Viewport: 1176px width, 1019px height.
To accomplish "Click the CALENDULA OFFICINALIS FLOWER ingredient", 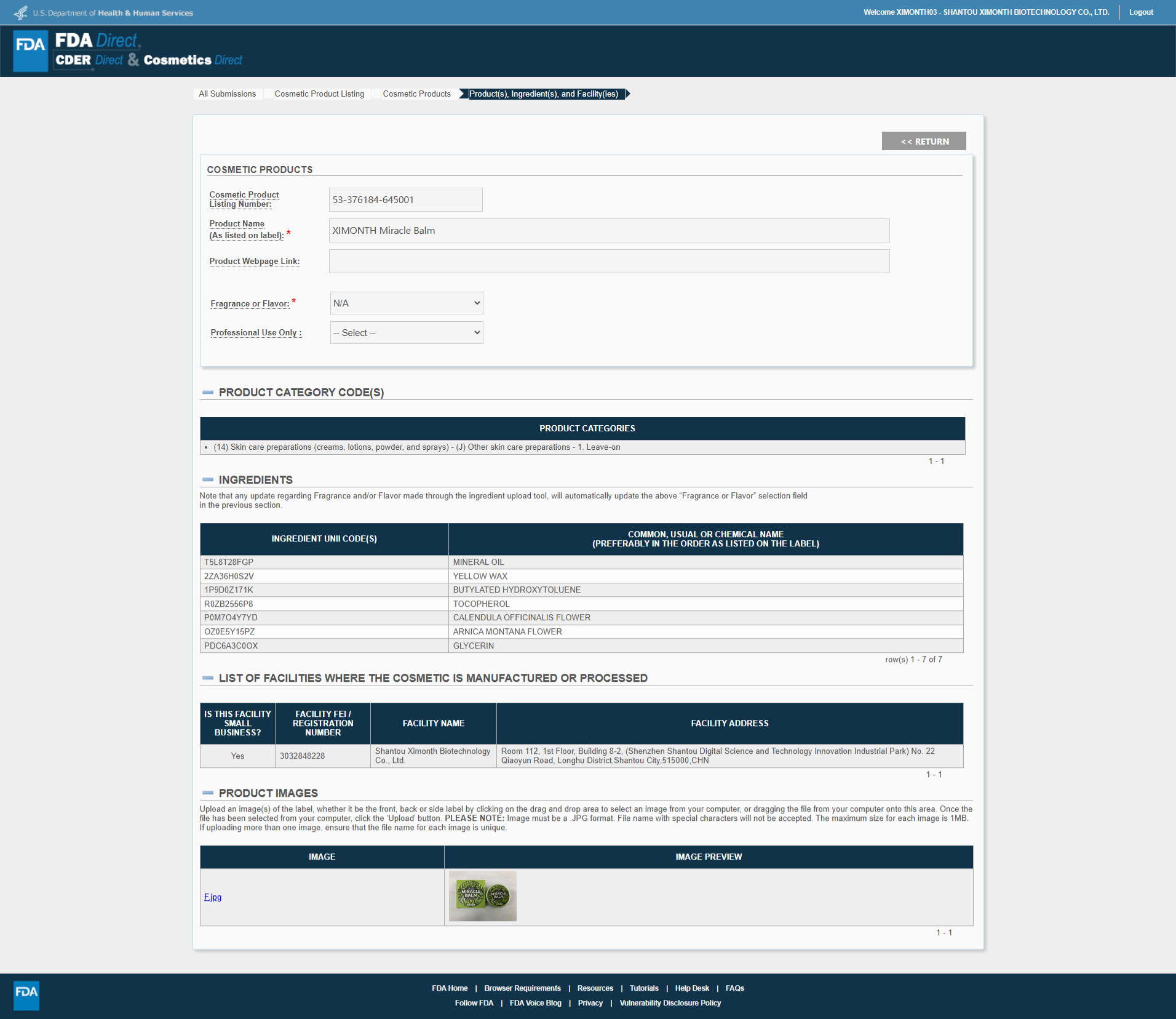I will click(522, 618).
